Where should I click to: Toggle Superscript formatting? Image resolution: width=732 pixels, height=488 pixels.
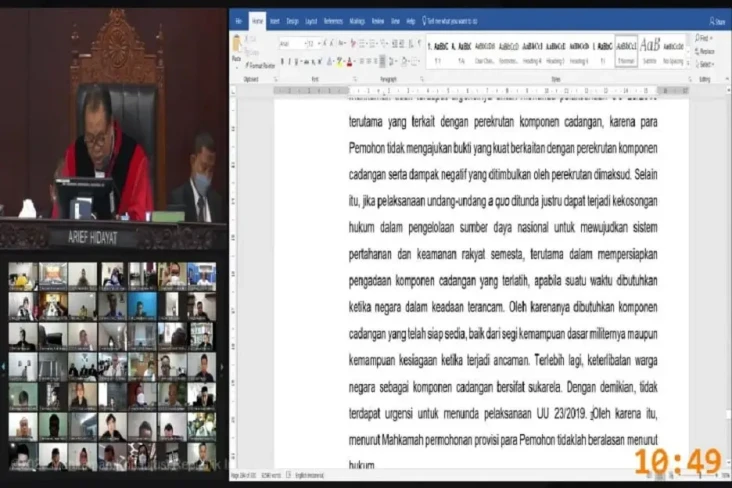[x=320, y=61]
